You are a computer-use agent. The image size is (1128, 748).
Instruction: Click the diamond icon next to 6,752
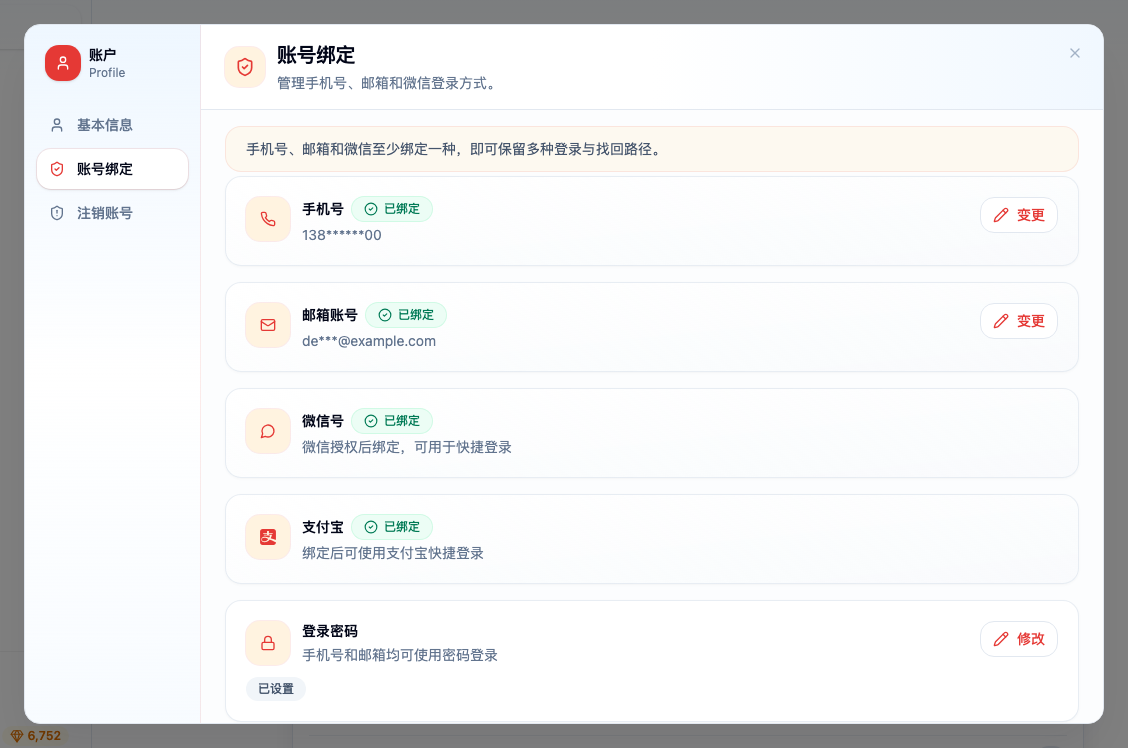coord(17,736)
